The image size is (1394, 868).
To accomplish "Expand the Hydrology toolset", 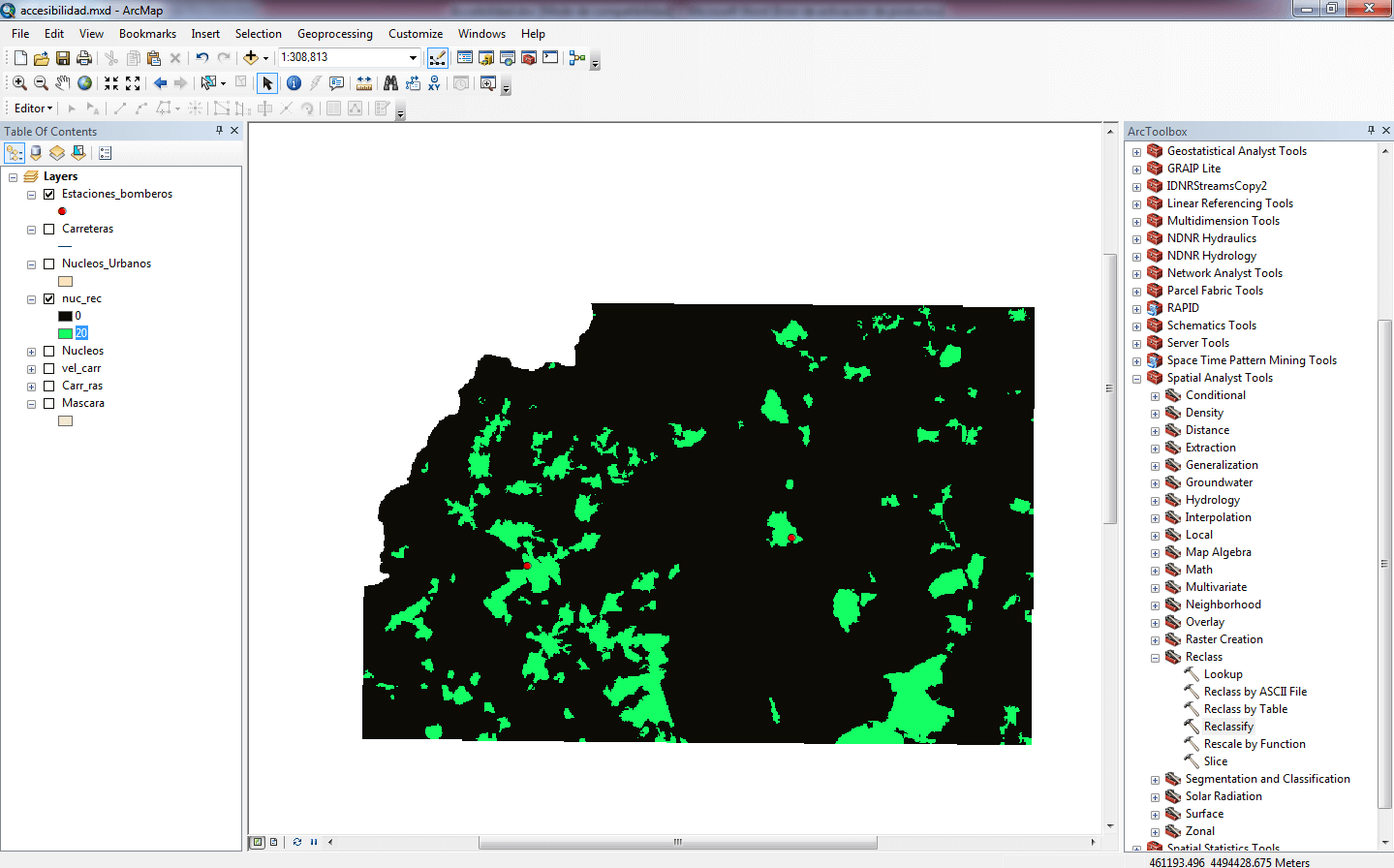I will point(1155,501).
